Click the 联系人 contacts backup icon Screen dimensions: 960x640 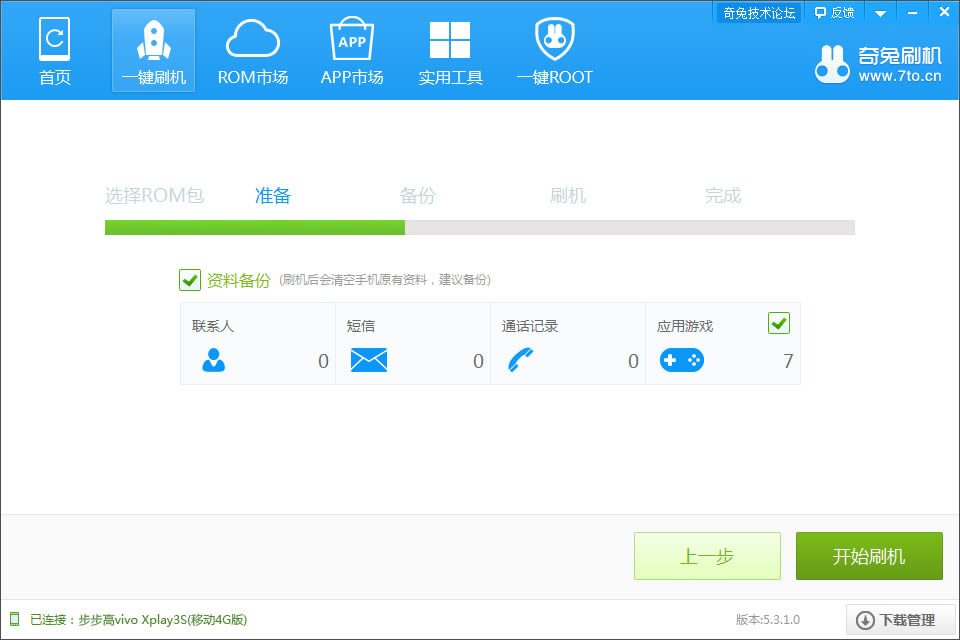(x=214, y=360)
